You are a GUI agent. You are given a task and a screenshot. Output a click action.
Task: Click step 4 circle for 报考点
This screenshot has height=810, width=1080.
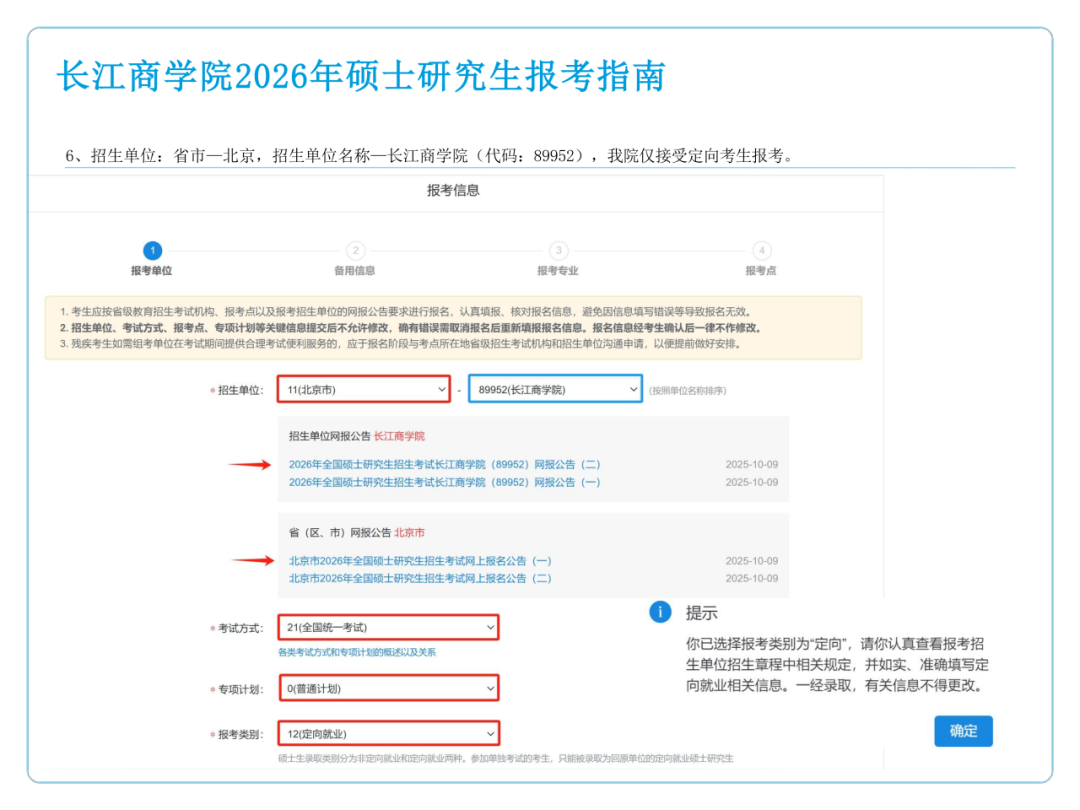761,251
